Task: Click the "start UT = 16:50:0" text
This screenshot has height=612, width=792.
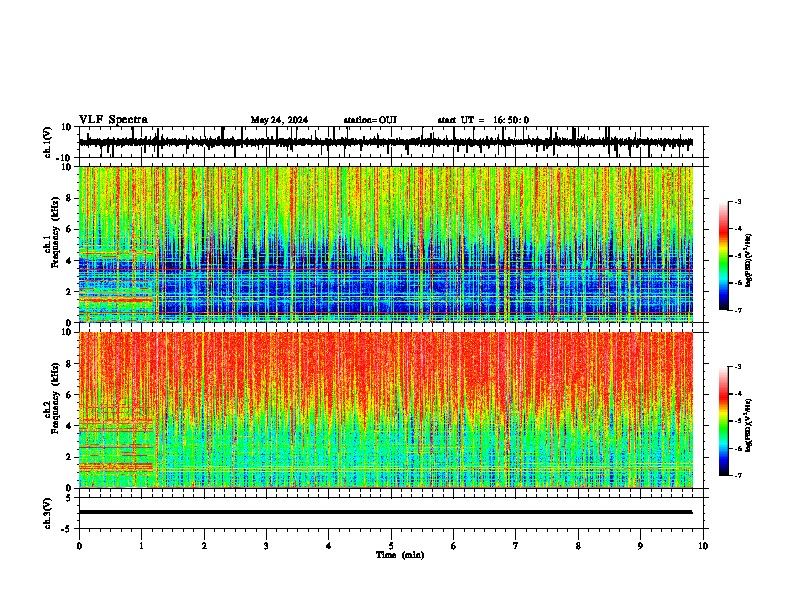Action: click(x=483, y=120)
